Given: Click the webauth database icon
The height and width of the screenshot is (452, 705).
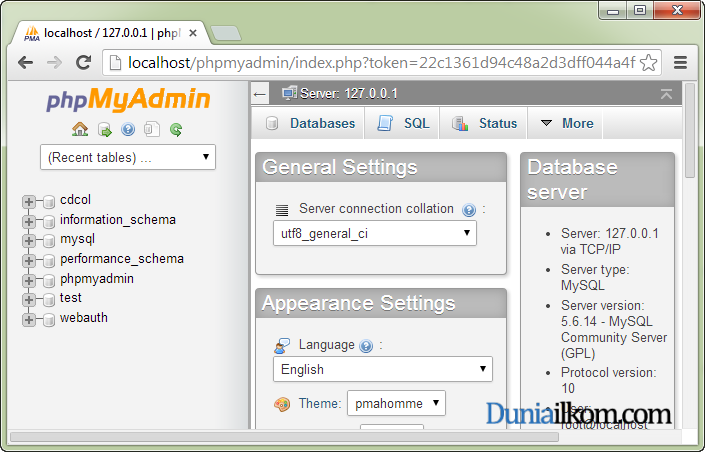Looking at the screenshot, I should click(49, 320).
